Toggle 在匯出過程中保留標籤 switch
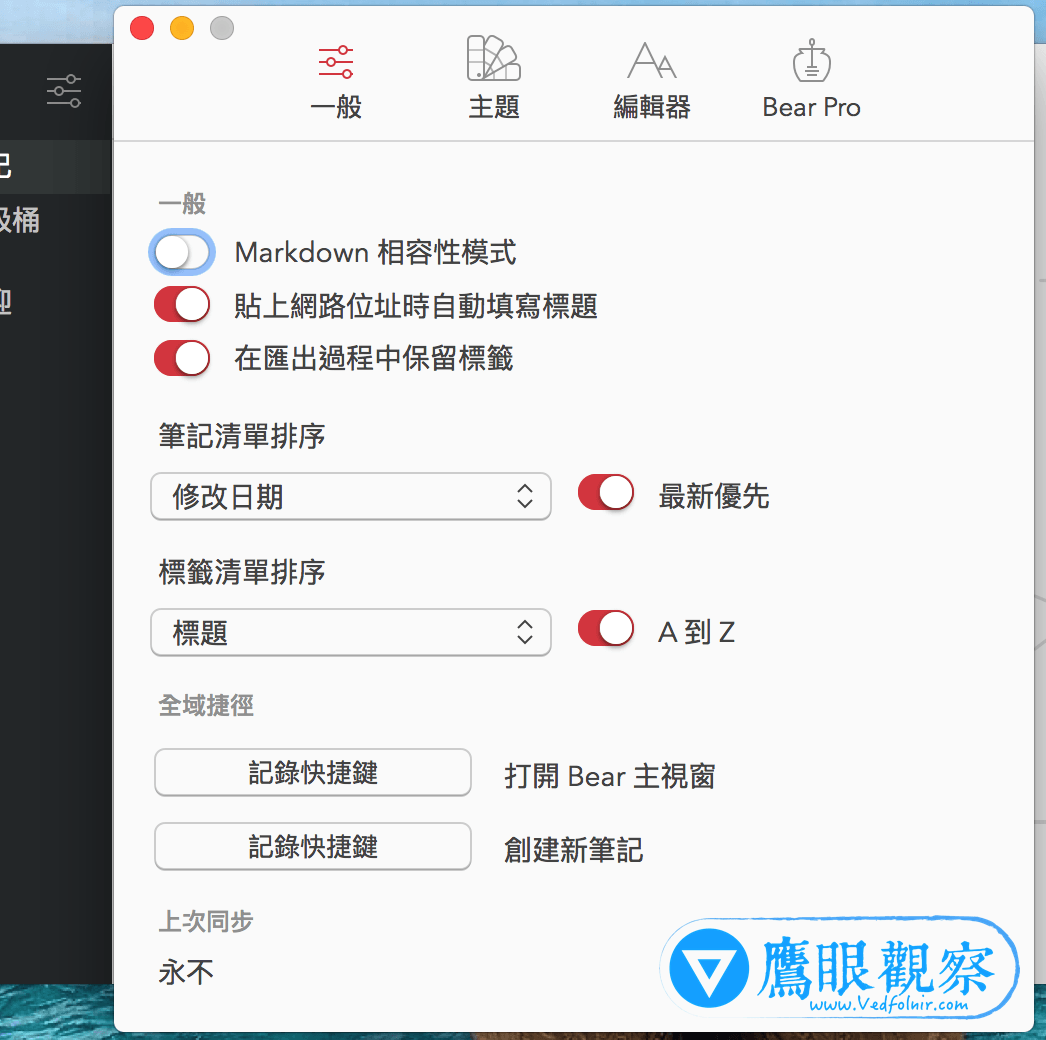The height and width of the screenshot is (1040, 1046). [x=181, y=358]
